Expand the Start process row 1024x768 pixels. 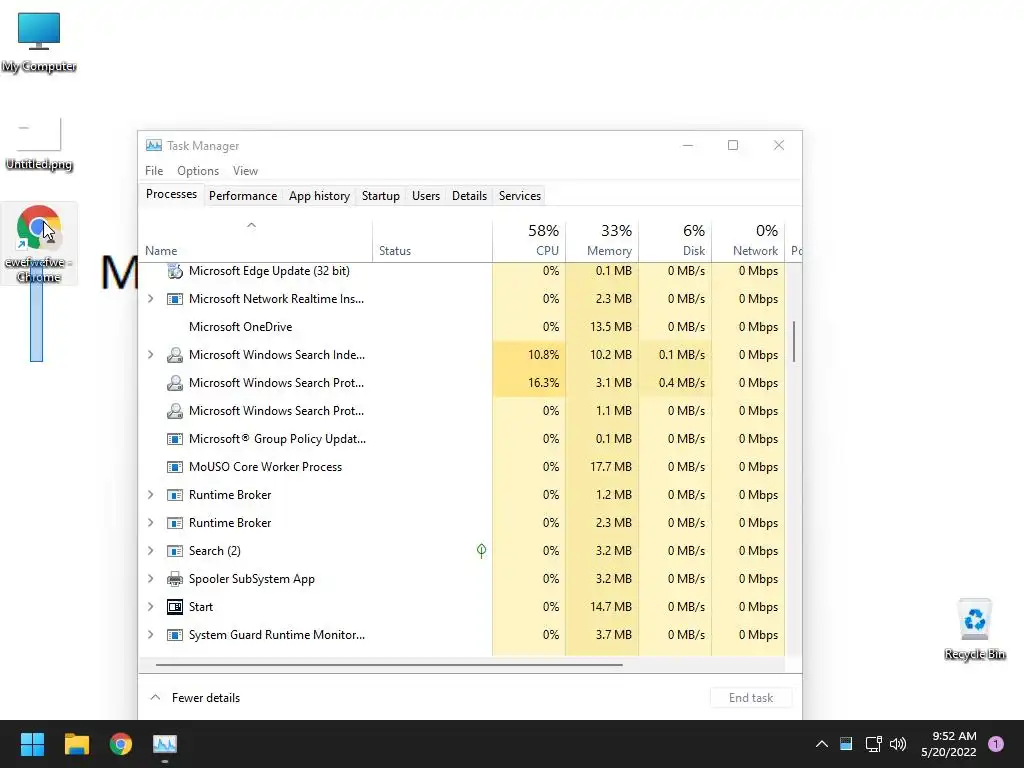tap(151, 607)
